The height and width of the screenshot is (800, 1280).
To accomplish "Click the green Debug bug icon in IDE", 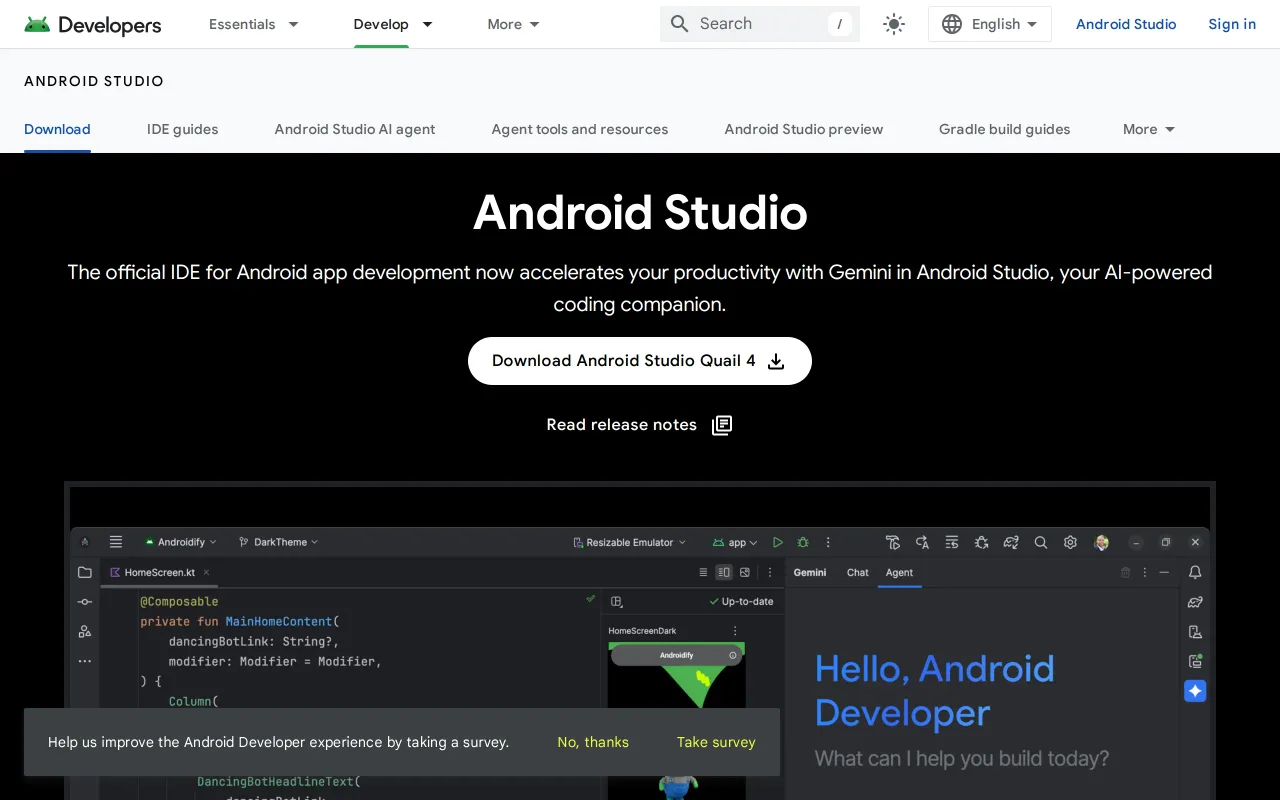I will coord(803,542).
